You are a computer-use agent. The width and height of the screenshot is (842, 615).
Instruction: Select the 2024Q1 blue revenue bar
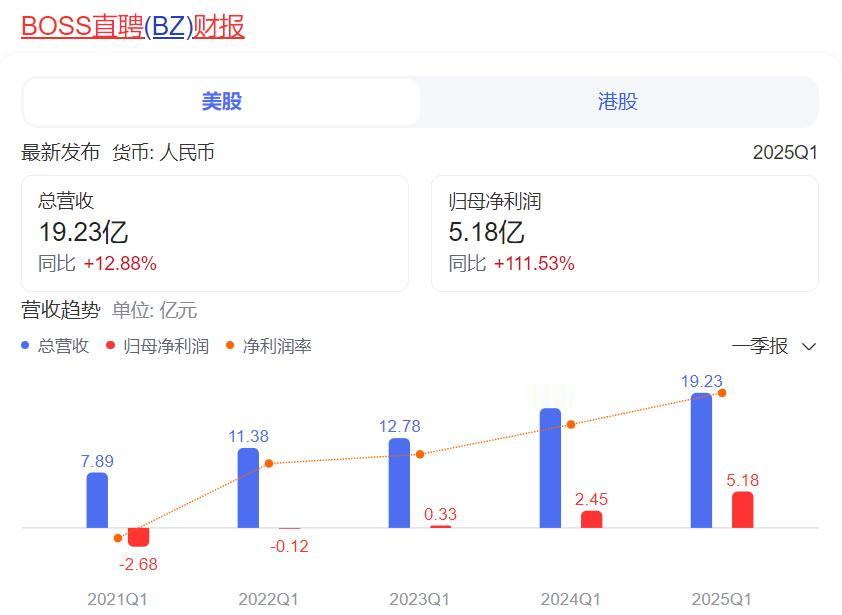550,468
